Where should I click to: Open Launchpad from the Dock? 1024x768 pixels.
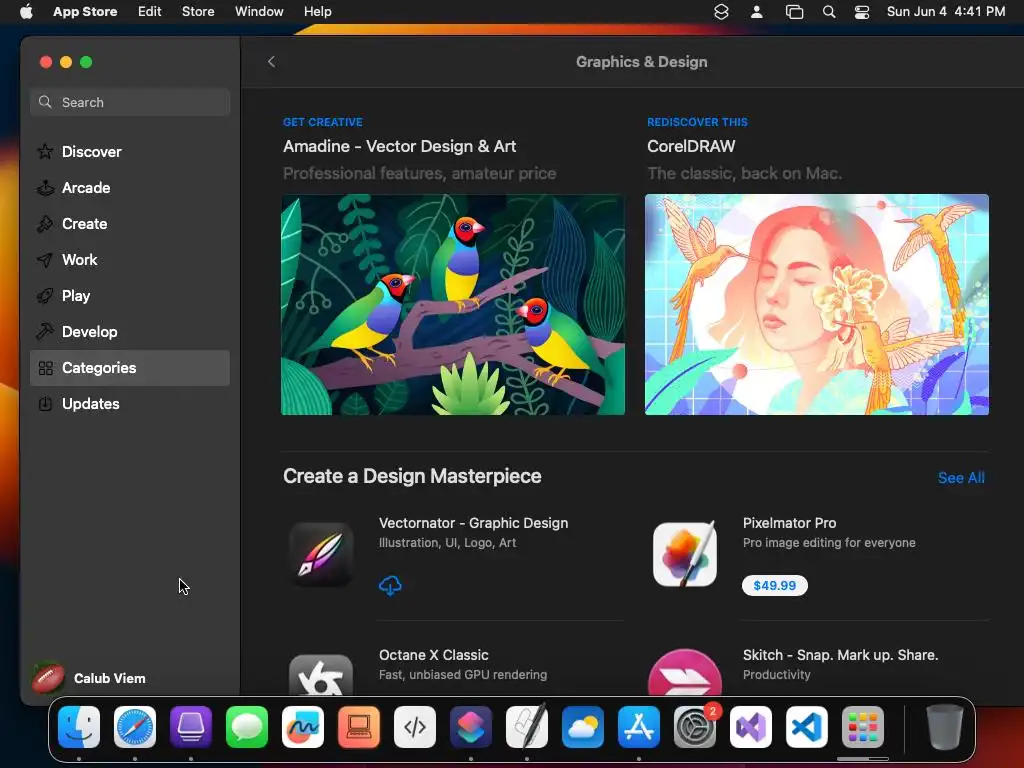863,727
